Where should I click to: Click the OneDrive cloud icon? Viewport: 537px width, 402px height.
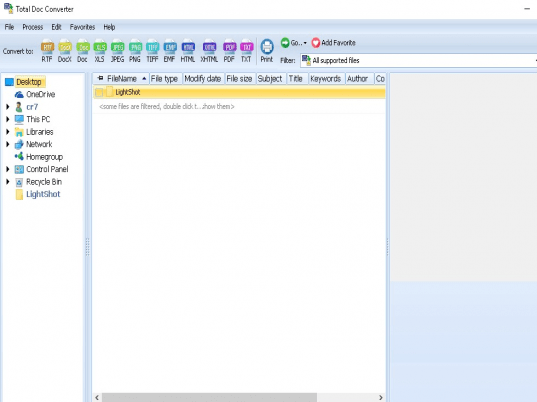point(19,95)
